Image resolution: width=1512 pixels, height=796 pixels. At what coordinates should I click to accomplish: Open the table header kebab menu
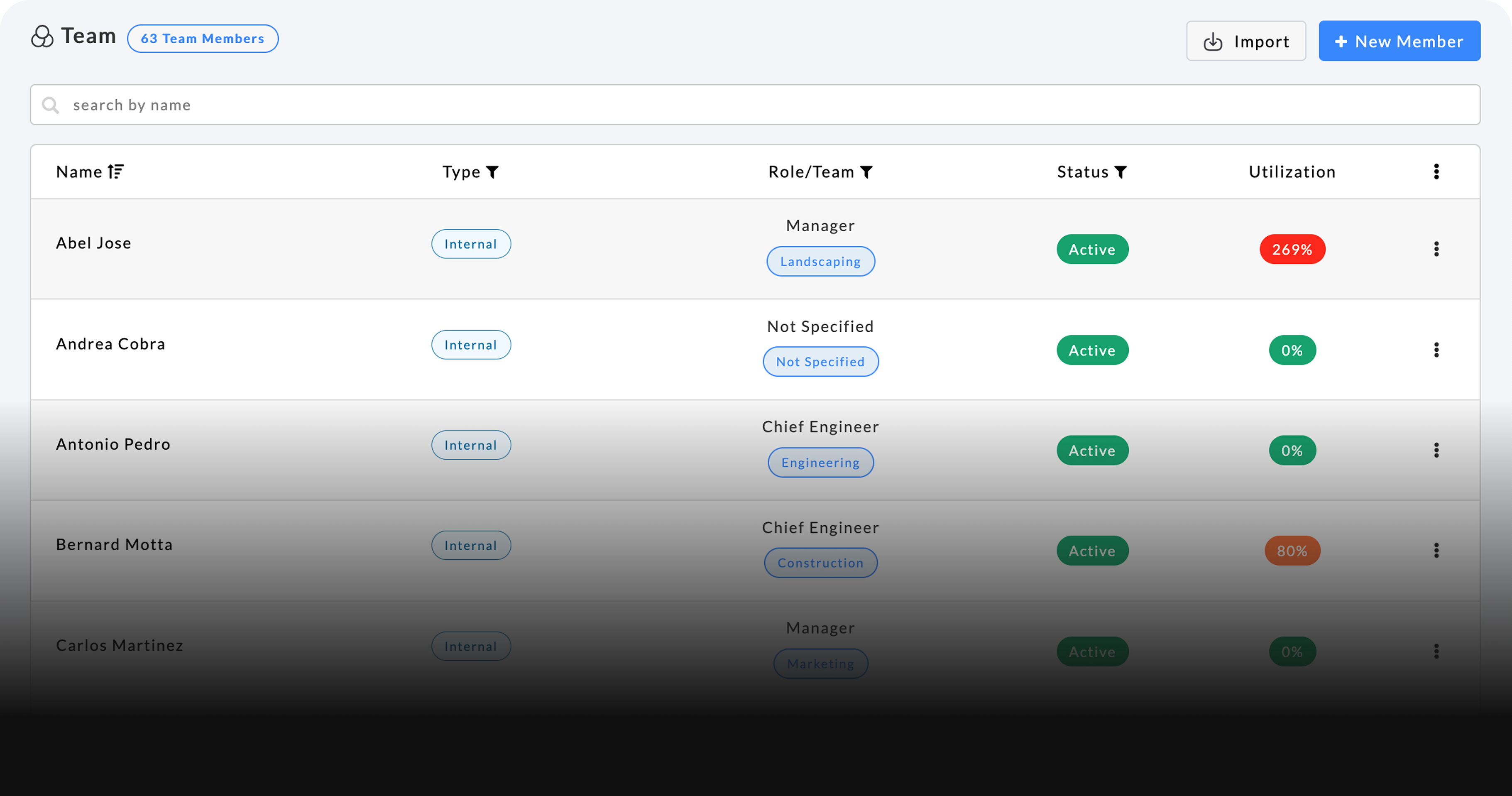(1436, 171)
